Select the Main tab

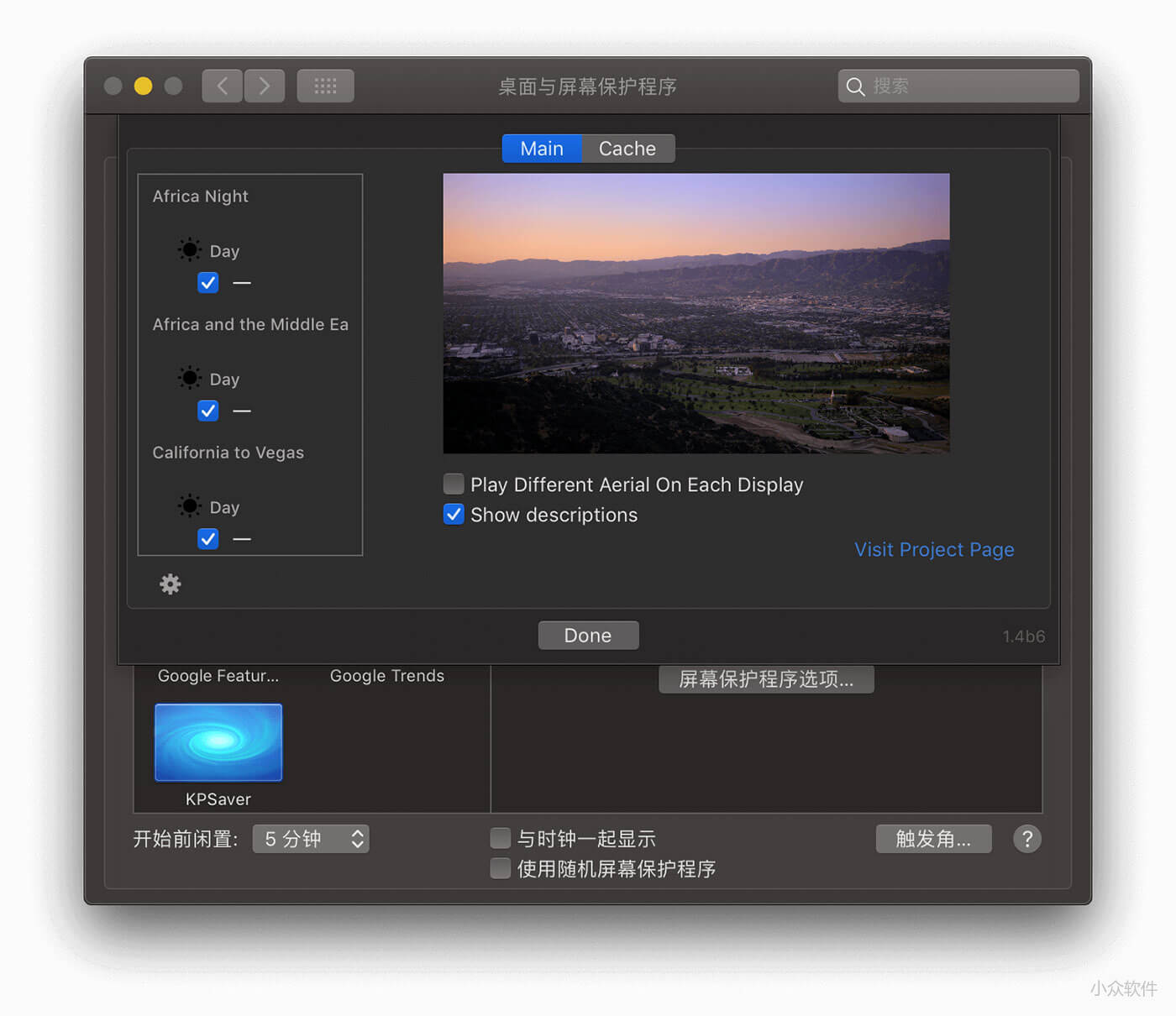542,148
